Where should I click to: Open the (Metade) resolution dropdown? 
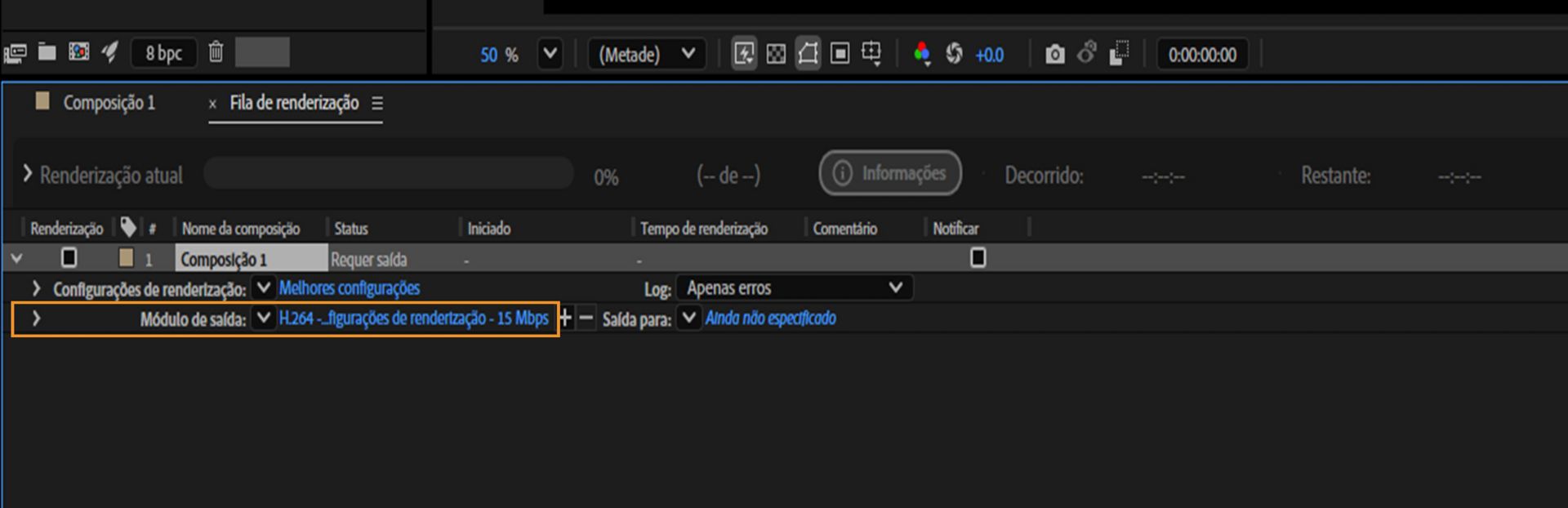click(647, 54)
